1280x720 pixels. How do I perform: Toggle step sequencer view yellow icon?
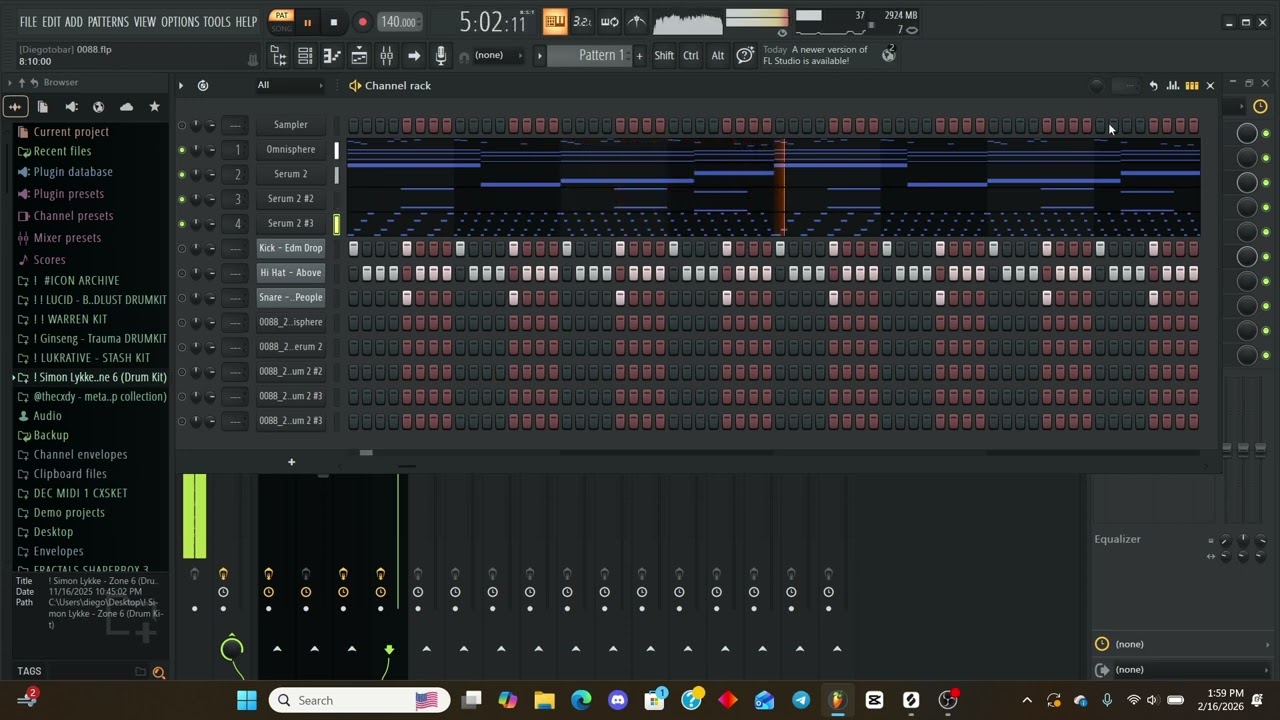[1191, 86]
